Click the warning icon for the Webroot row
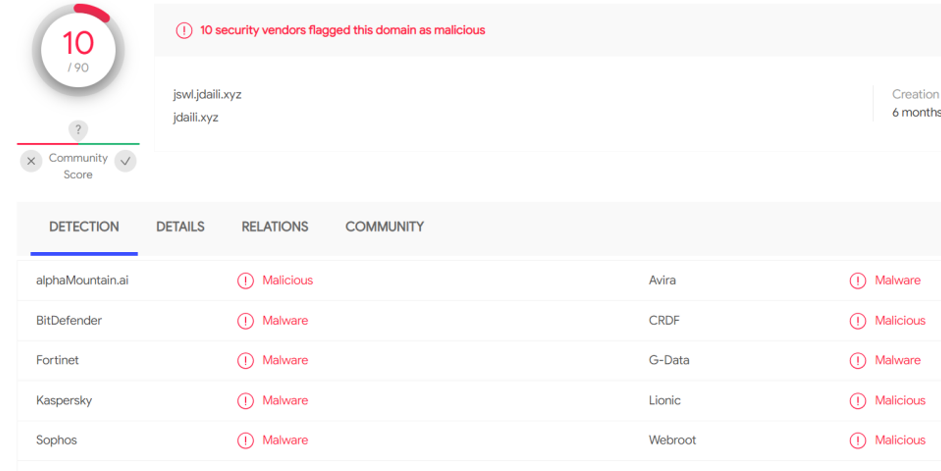 click(857, 441)
